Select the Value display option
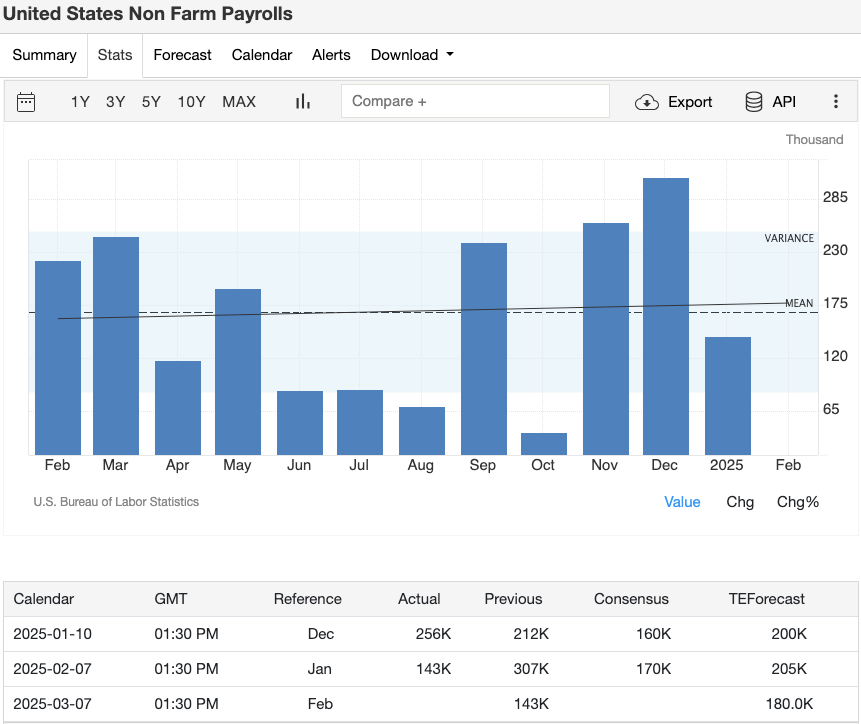The width and height of the screenshot is (861, 724). pyautogui.click(x=682, y=502)
